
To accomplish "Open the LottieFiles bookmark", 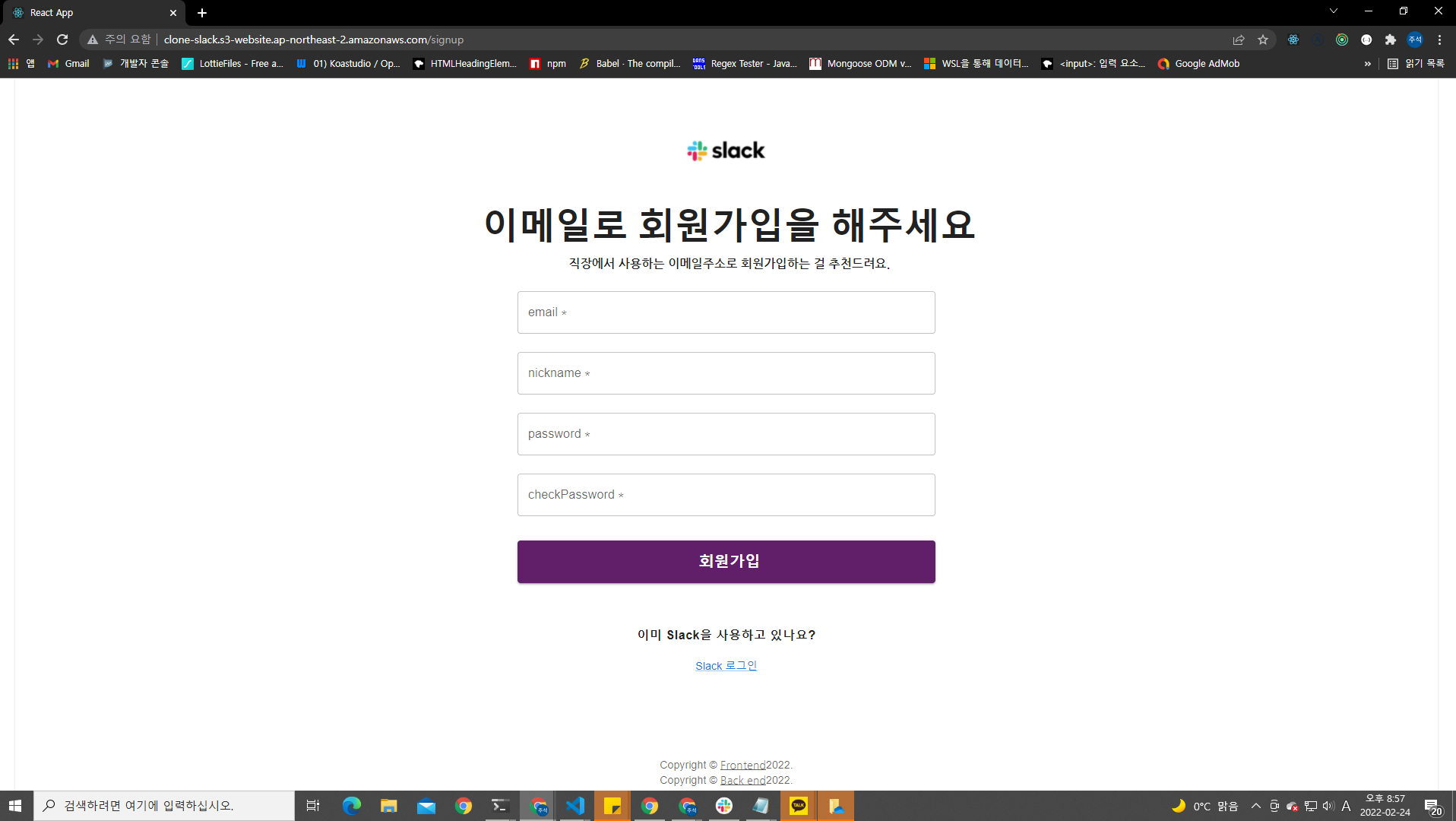I will click(x=233, y=64).
